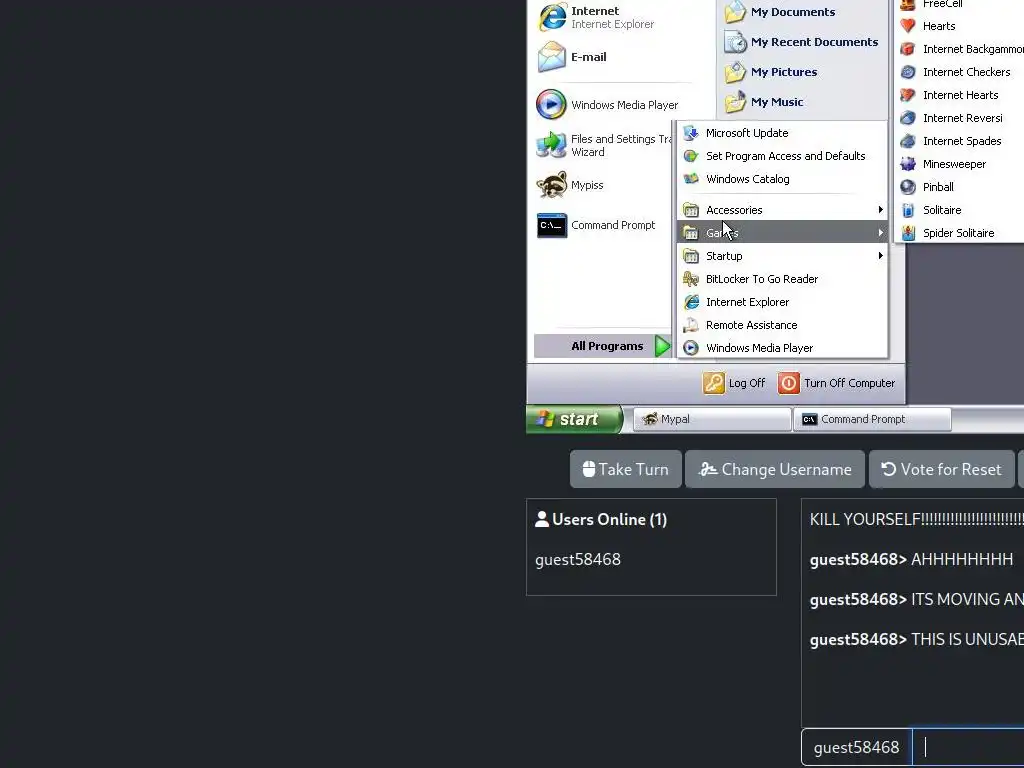1024x768 pixels.
Task: Click the E-mail envelope icon
Action: [x=552, y=57]
